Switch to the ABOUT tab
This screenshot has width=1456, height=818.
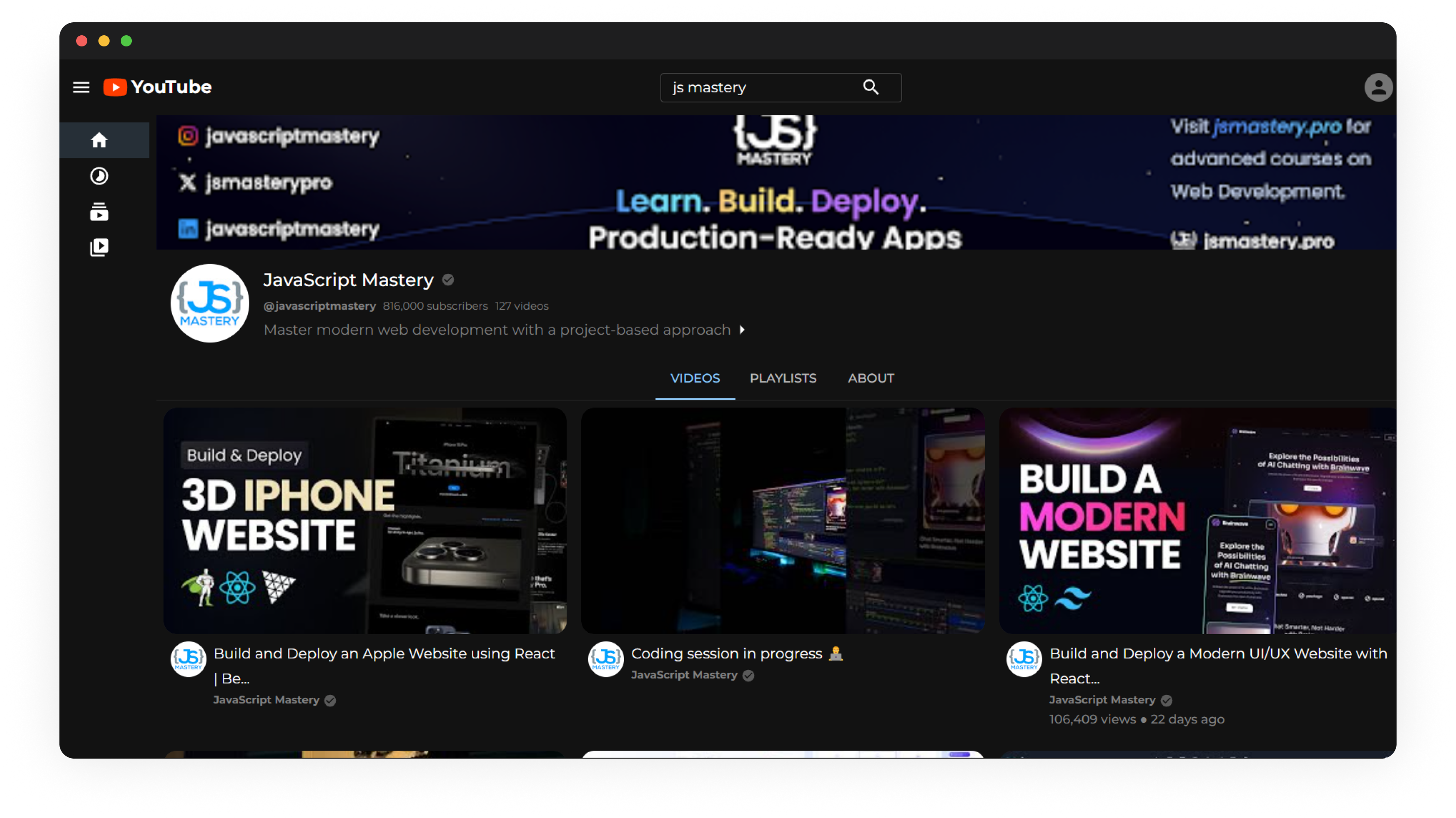871,378
